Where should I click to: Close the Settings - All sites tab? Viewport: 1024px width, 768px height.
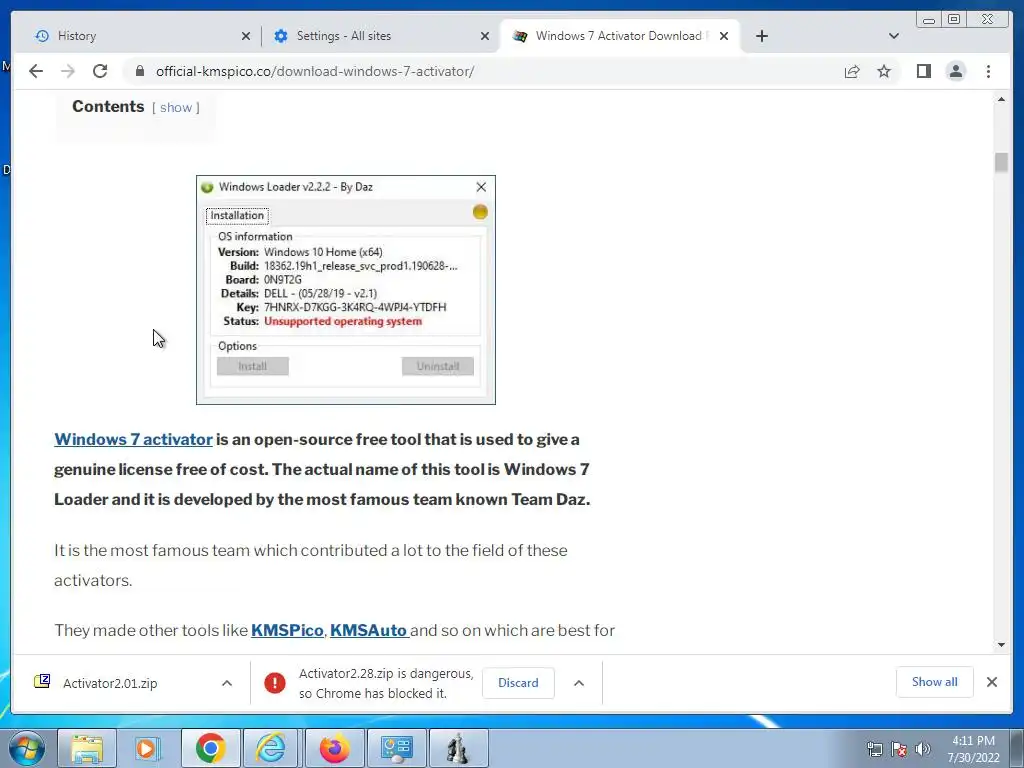coord(485,36)
